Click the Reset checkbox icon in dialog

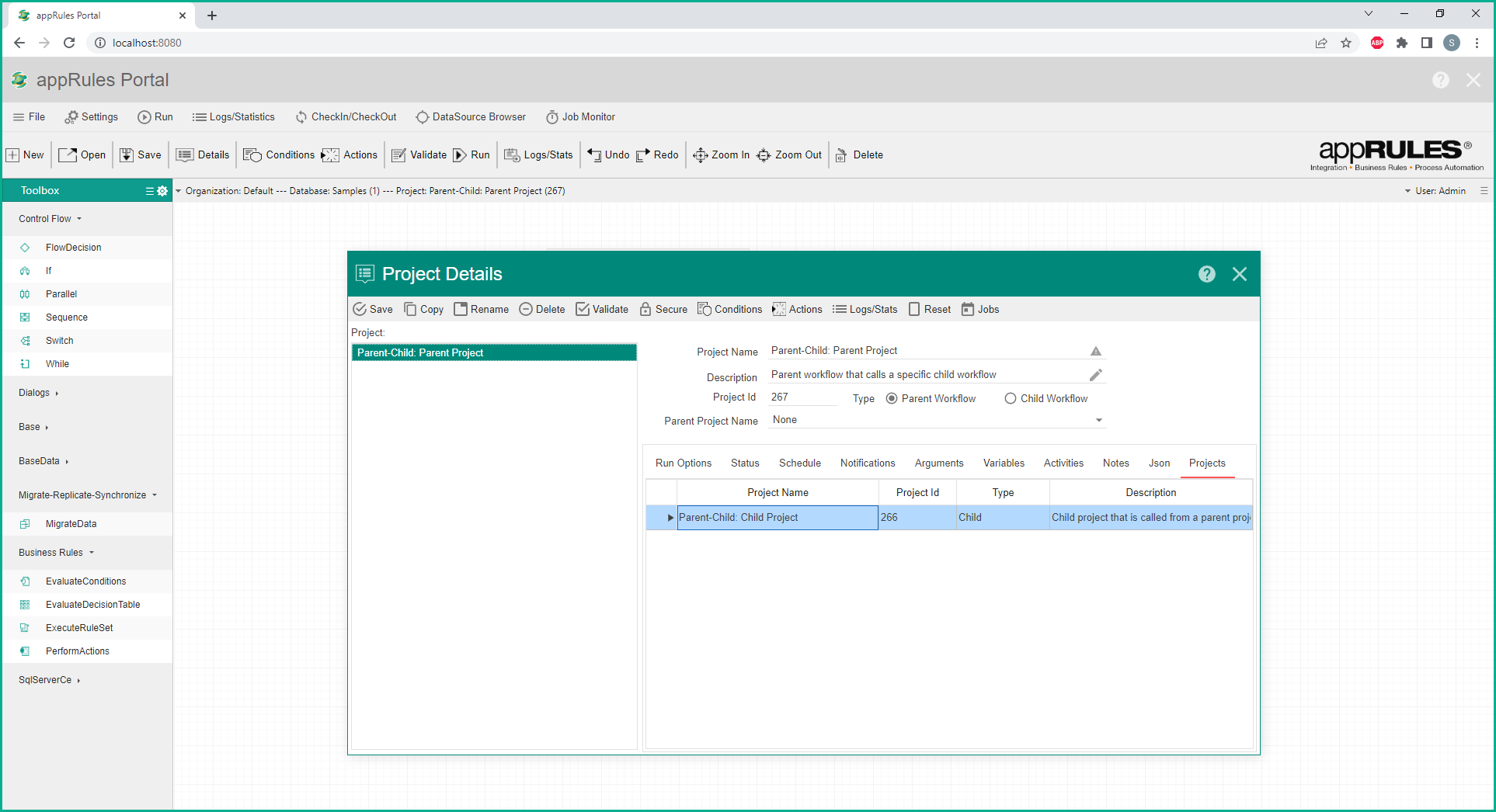(x=914, y=309)
